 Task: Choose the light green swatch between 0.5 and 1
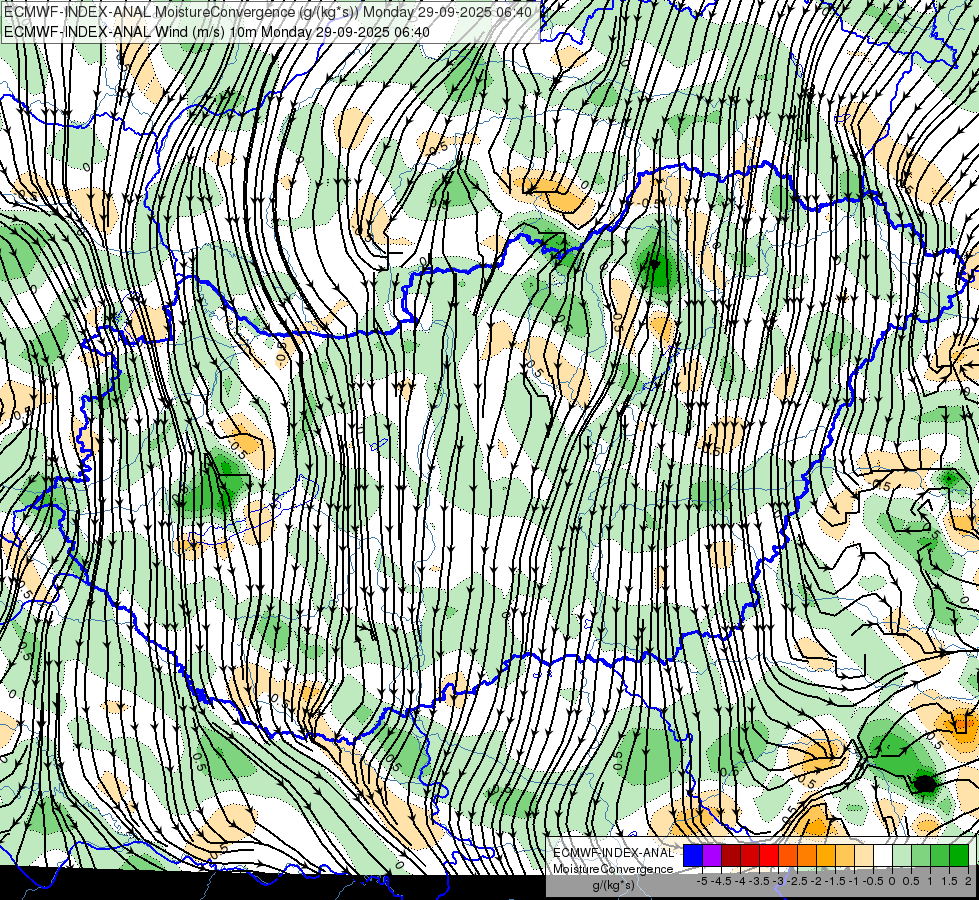[x=921, y=855]
